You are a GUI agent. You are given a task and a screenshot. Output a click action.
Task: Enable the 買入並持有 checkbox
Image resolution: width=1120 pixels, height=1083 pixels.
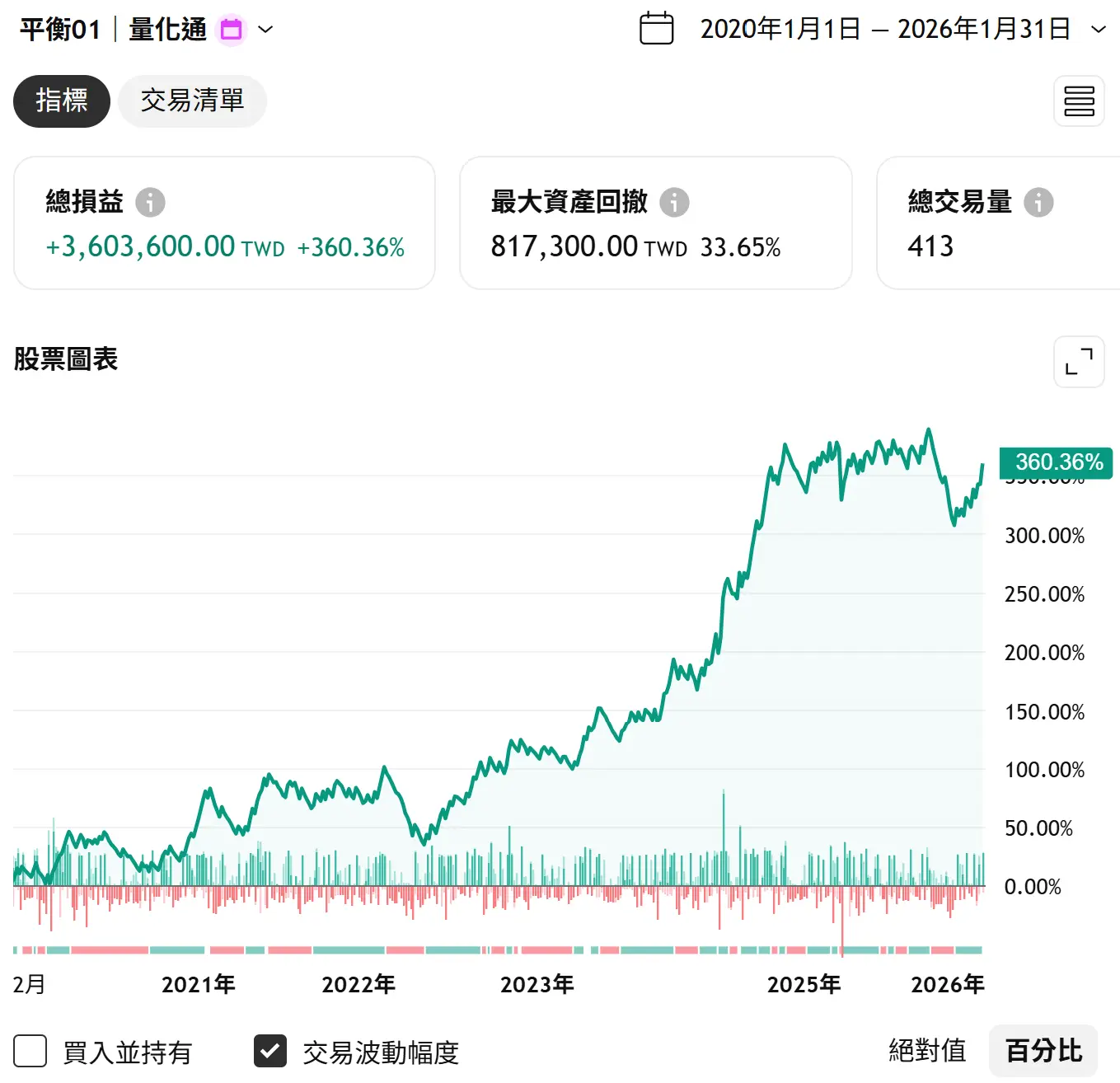[x=30, y=1051]
